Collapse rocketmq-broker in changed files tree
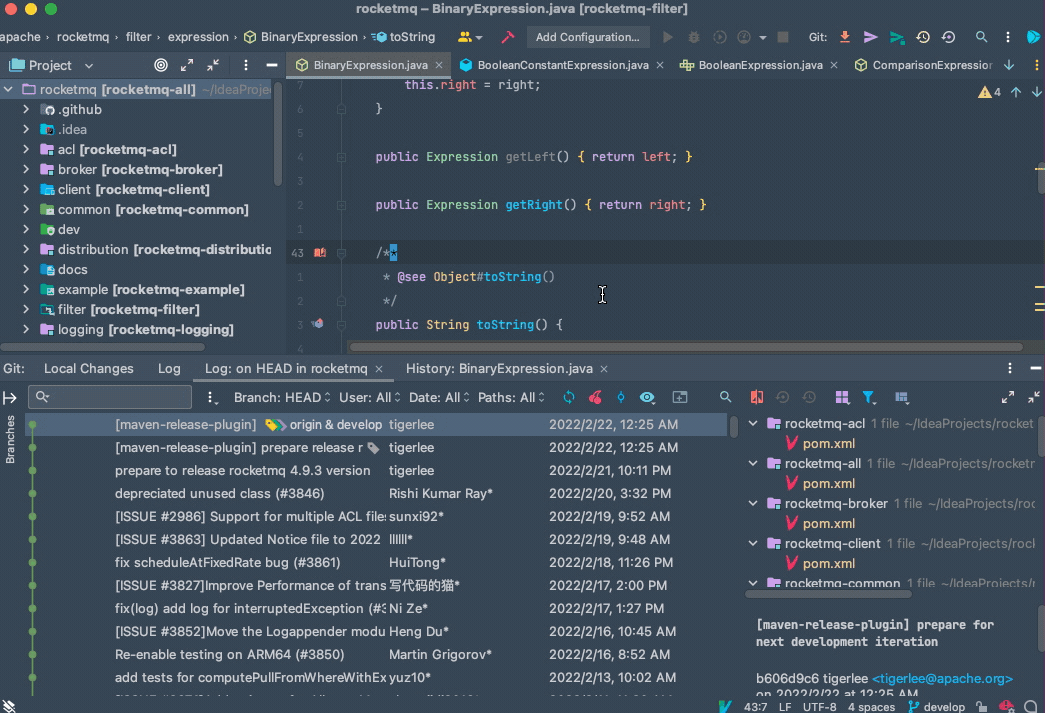This screenshot has height=713, width=1045. [753, 503]
